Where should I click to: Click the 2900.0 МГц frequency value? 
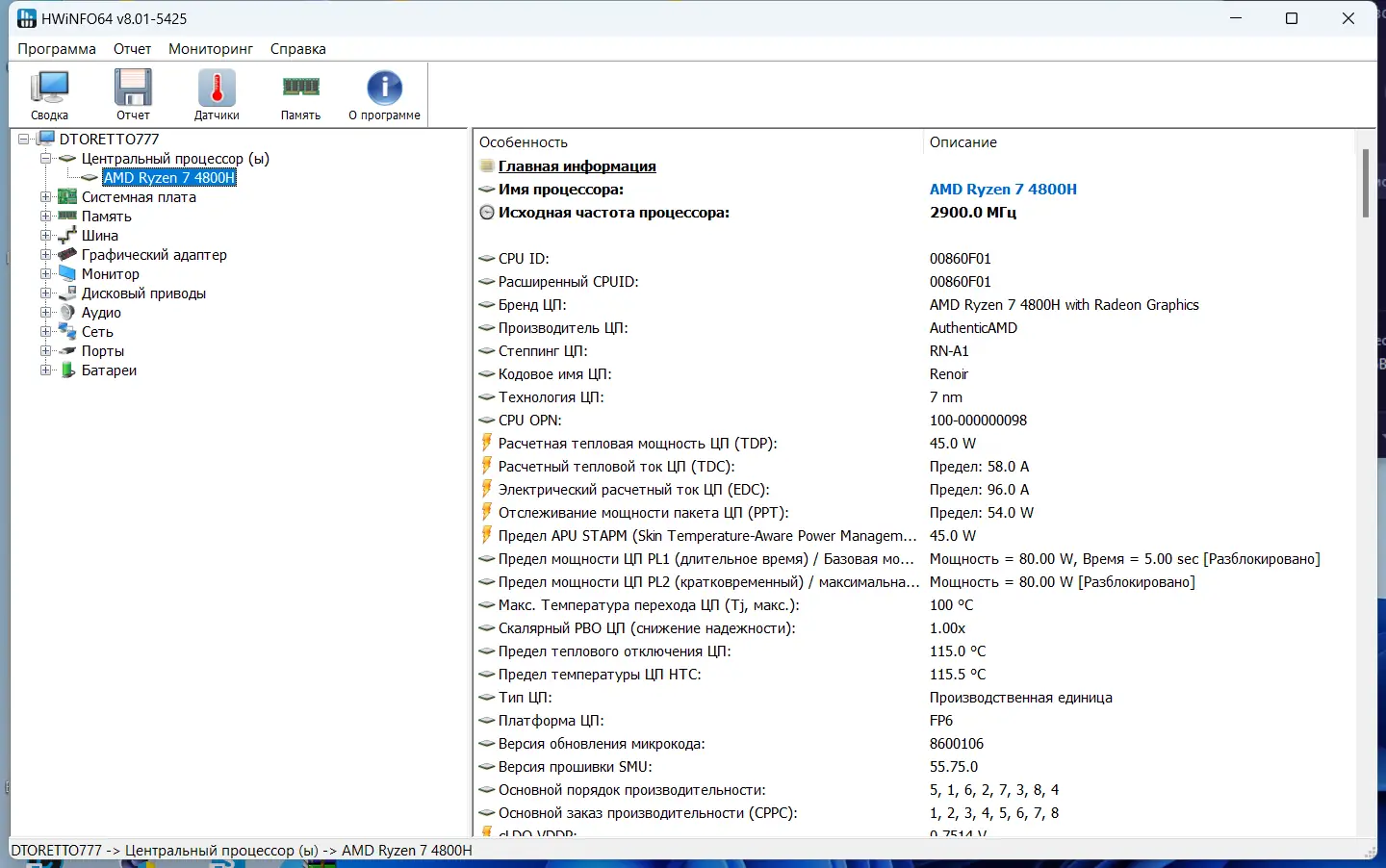(x=973, y=213)
